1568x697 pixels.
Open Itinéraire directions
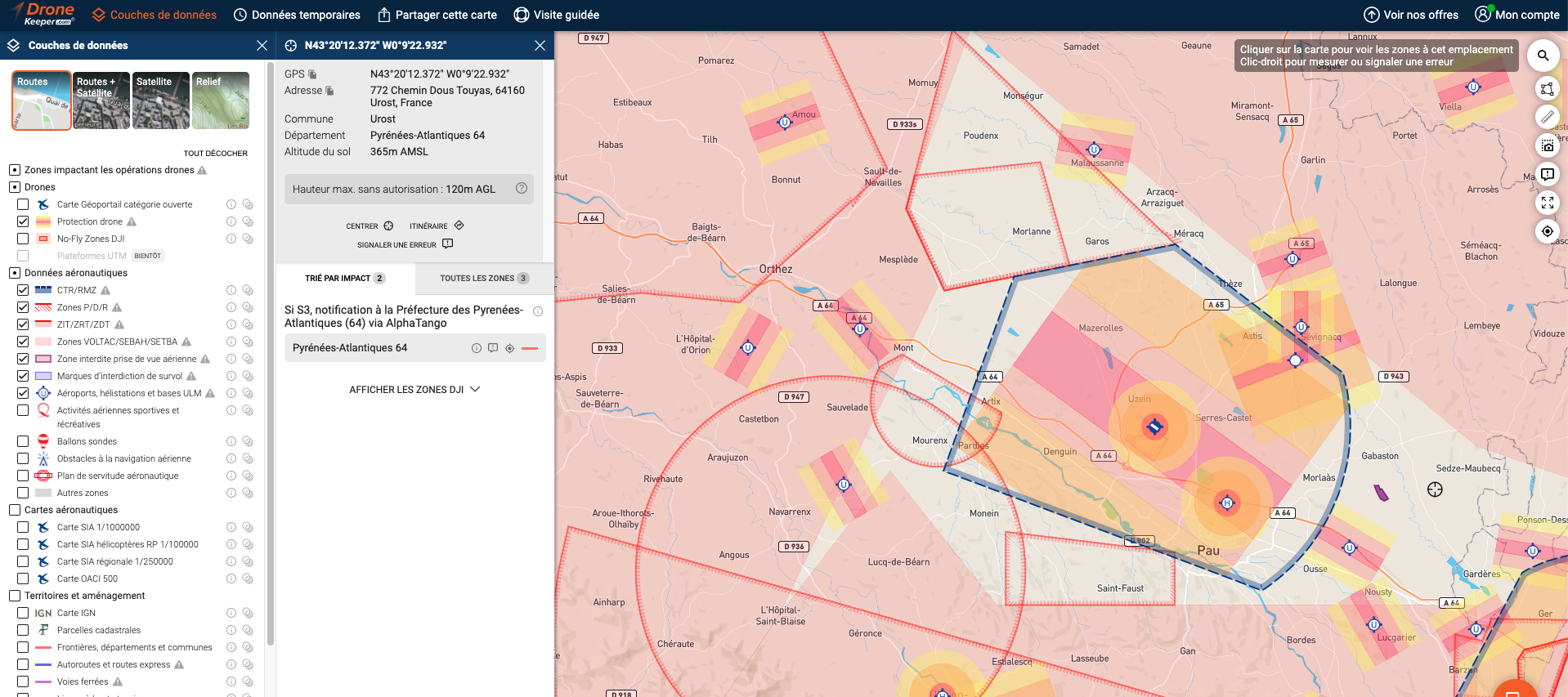coord(437,226)
